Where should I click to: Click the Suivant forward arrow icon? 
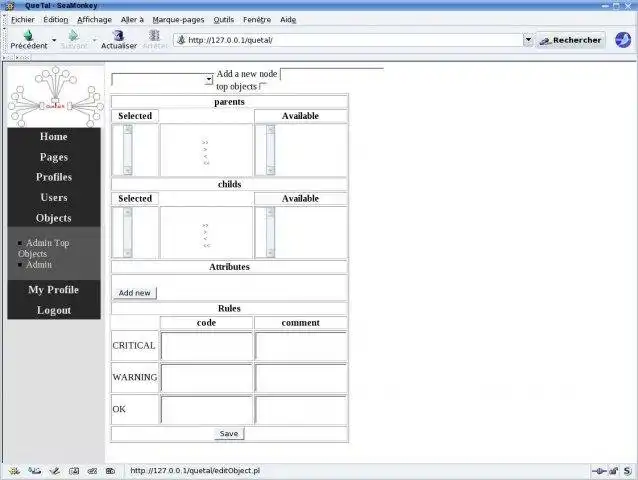point(74,35)
